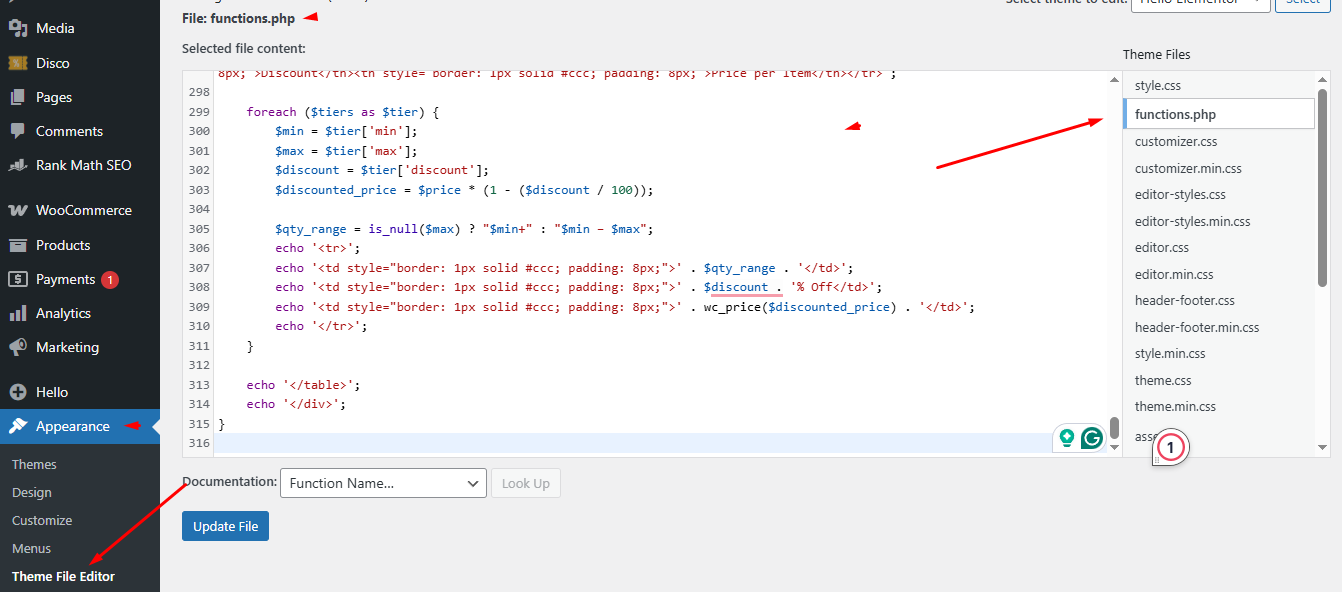
Task: Open editor.min.css theme file
Action: (x=1174, y=274)
